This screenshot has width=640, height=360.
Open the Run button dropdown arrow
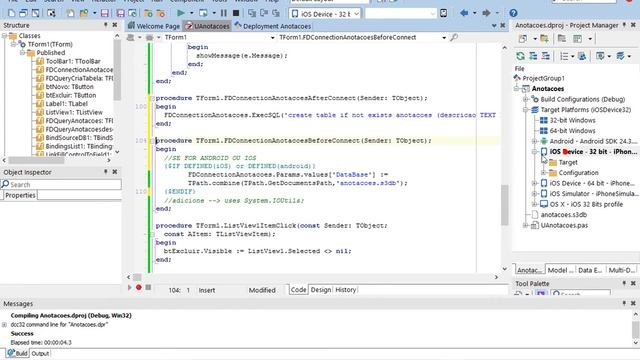pos(191,13)
